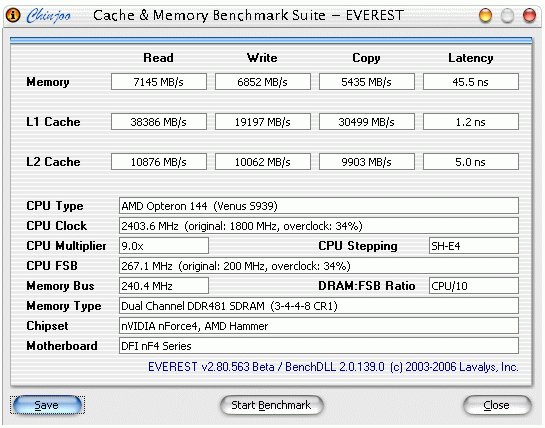545x428 pixels.
Task: Click the CPU FSB label
Action: click(x=52, y=266)
